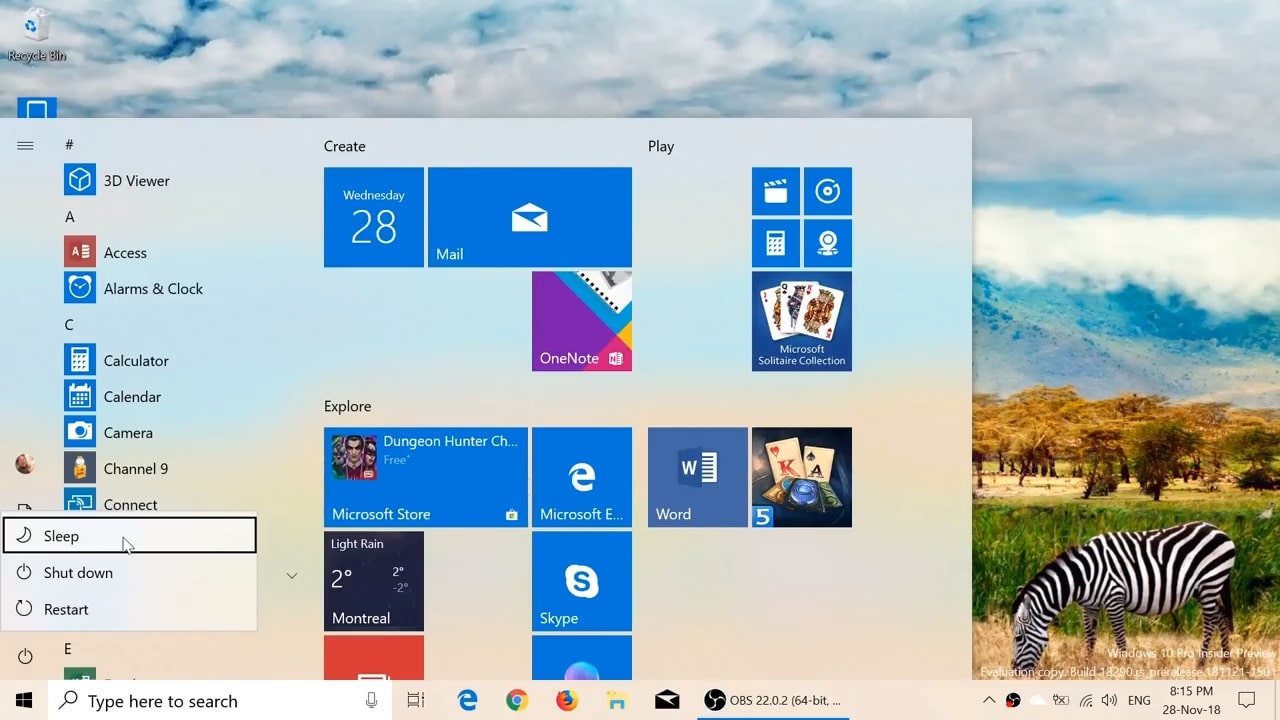This screenshot has width=1280, height=720.
Task: Open Calculator in the app list
Action: coord(116,360)
